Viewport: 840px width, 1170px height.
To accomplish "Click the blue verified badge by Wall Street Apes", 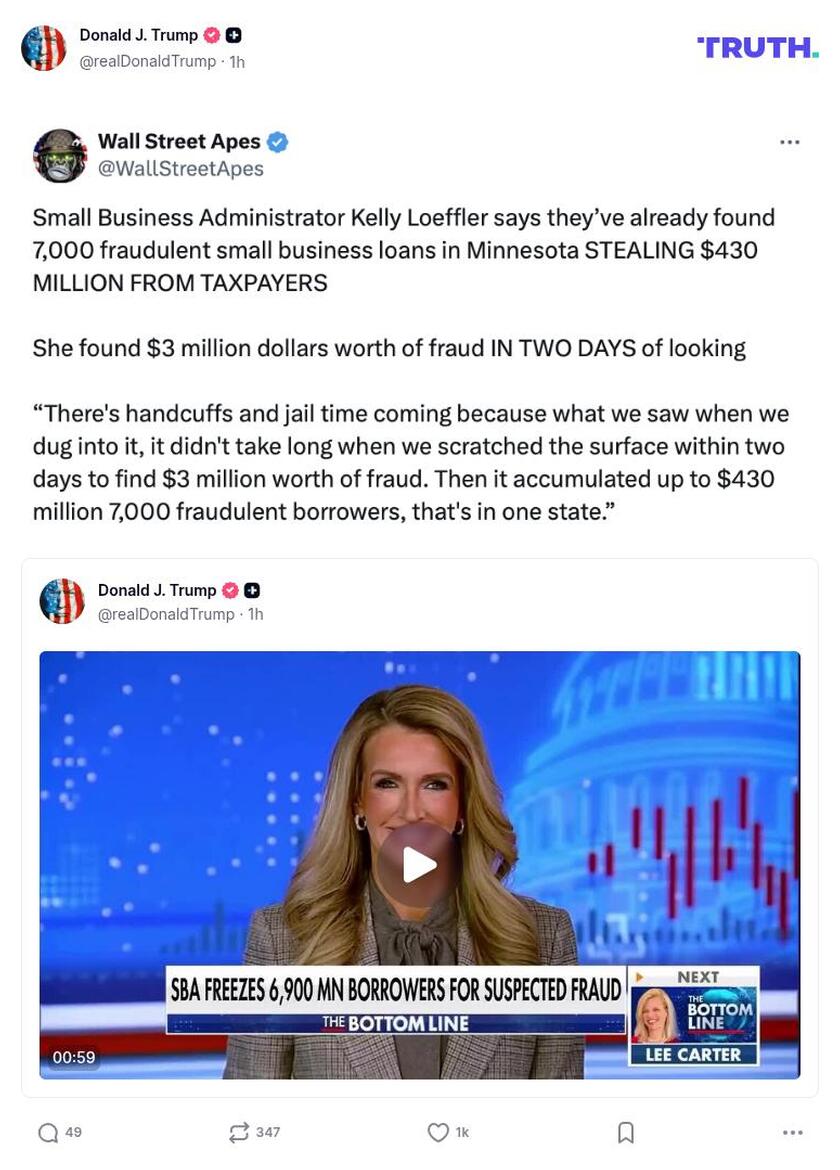I will tap(278, 142).
